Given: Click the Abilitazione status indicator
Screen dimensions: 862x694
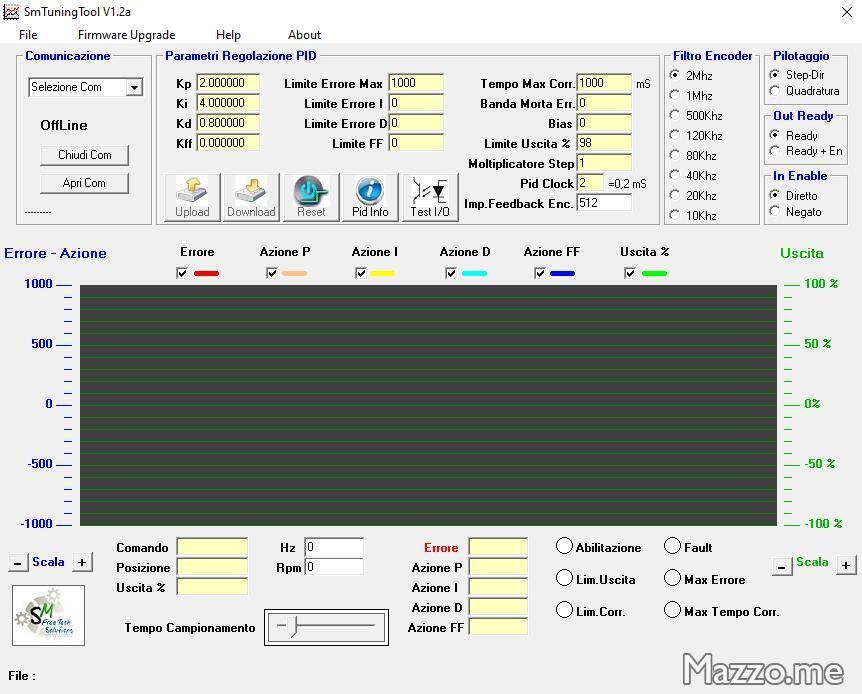Looking at the screenshot, I should point(564,546).
